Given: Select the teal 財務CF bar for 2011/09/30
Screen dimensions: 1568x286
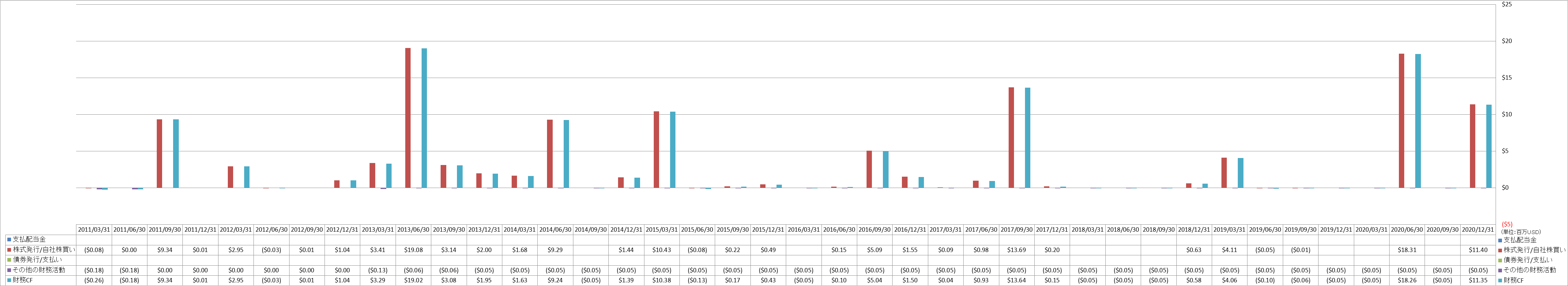Looking at the screenshot, I should click(176, 154).
